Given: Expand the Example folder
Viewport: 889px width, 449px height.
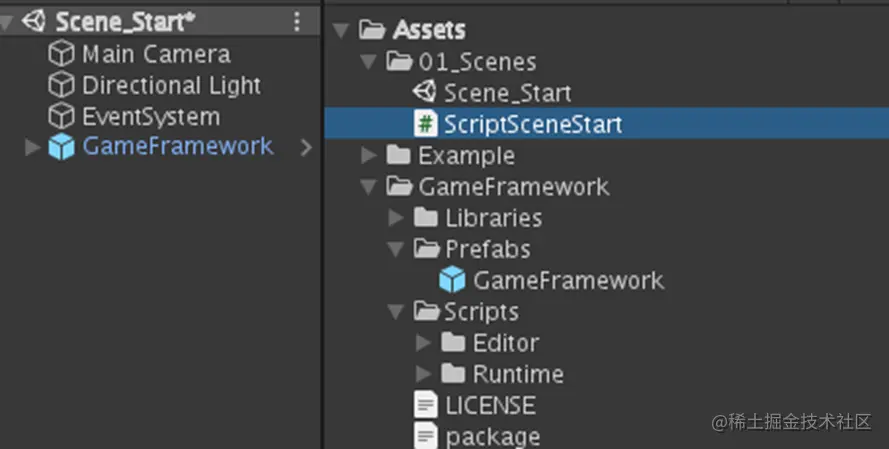Looking at the screenshot, I should (x=370, y=155).
